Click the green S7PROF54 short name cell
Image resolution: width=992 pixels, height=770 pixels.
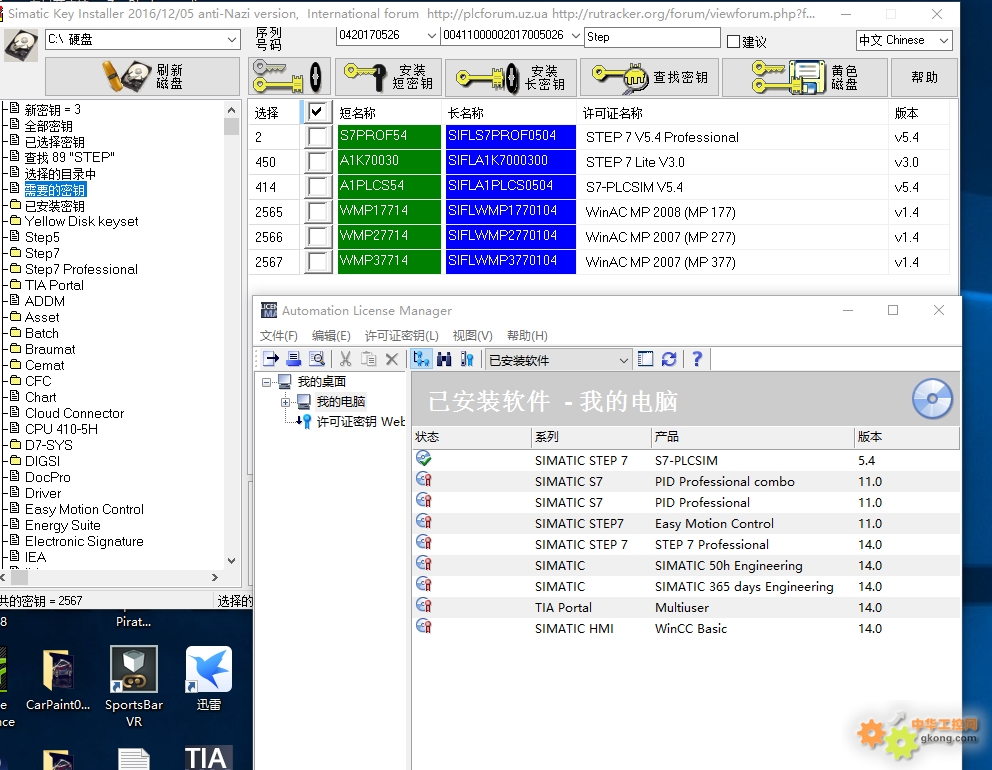pos(389,136)
